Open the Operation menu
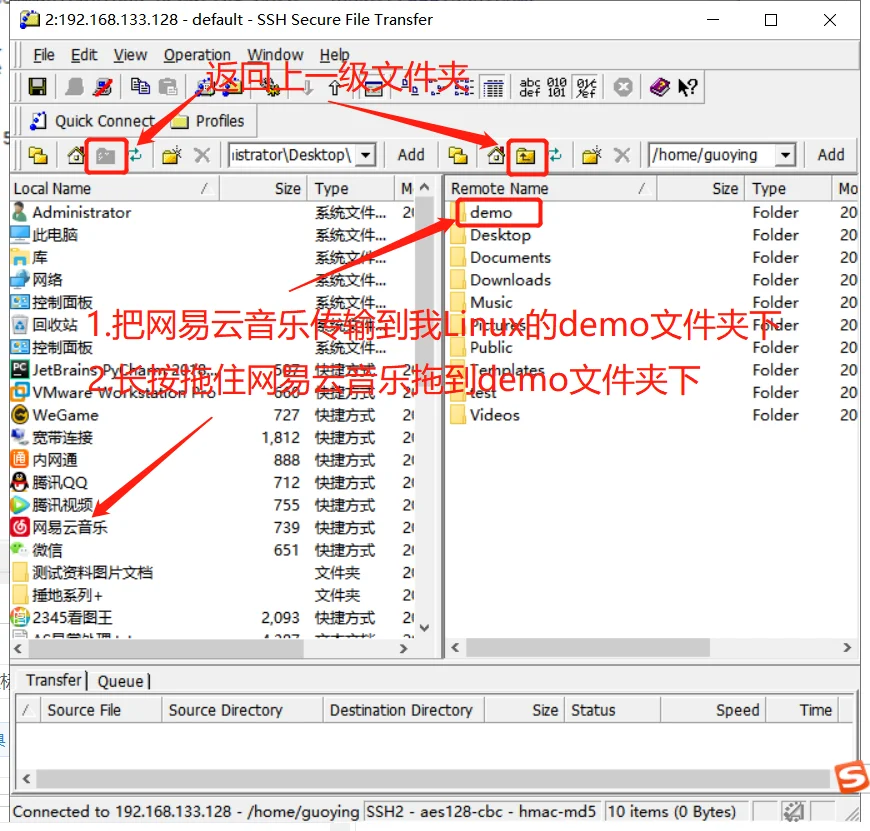 click(197, 55)
